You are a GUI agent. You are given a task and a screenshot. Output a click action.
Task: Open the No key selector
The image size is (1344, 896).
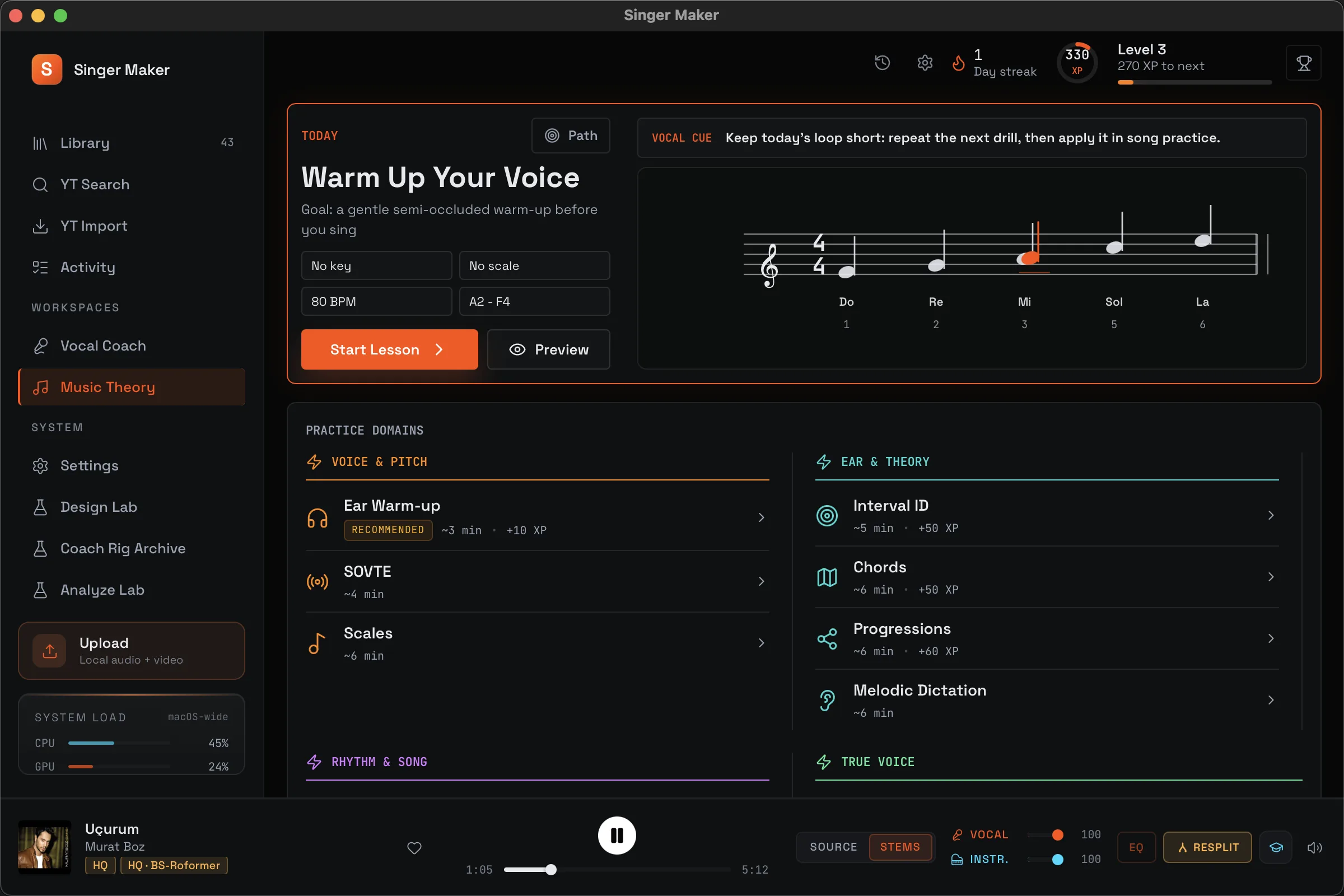pyautogui.click(x=376, y=265)
